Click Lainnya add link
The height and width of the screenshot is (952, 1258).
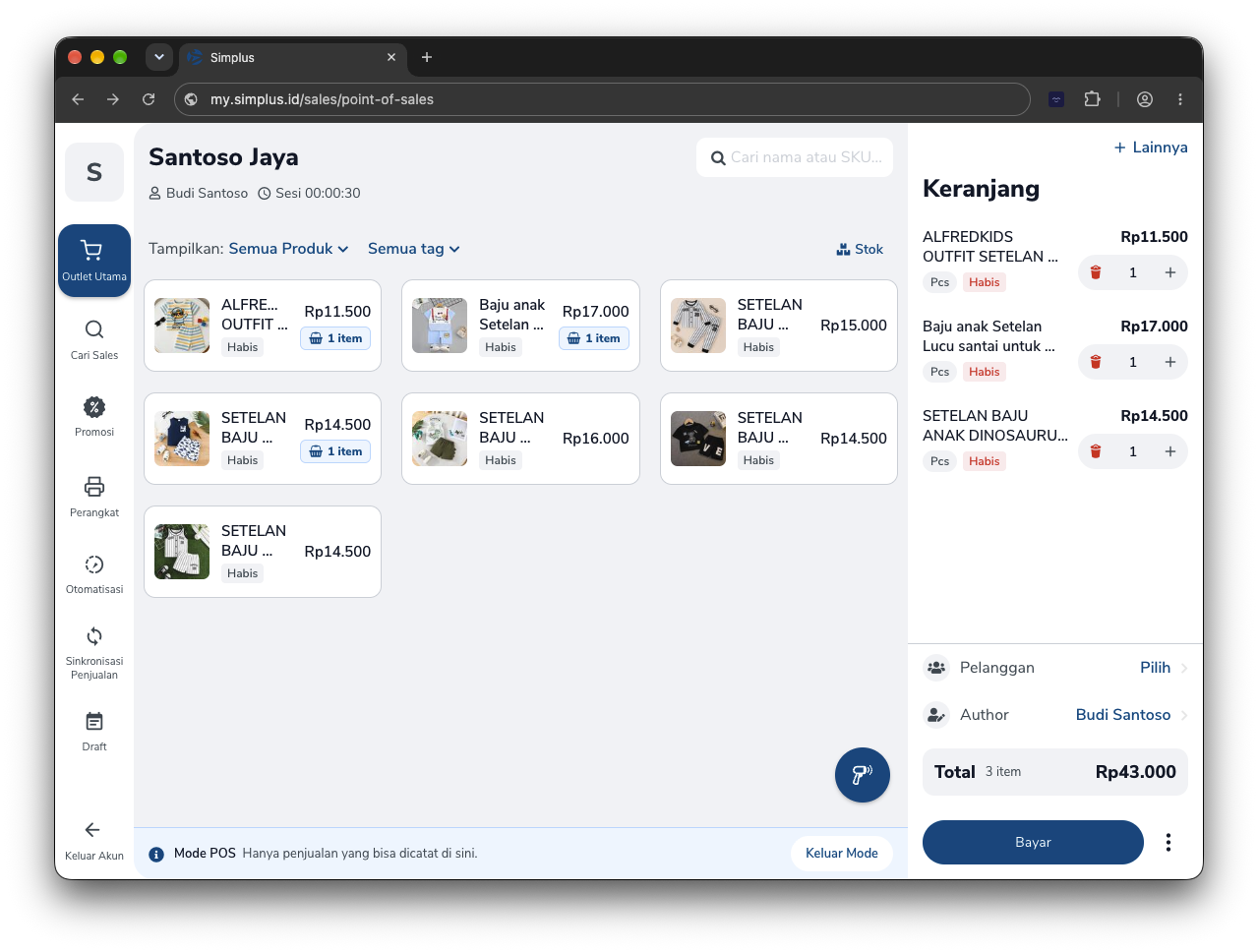point(1150,148)
